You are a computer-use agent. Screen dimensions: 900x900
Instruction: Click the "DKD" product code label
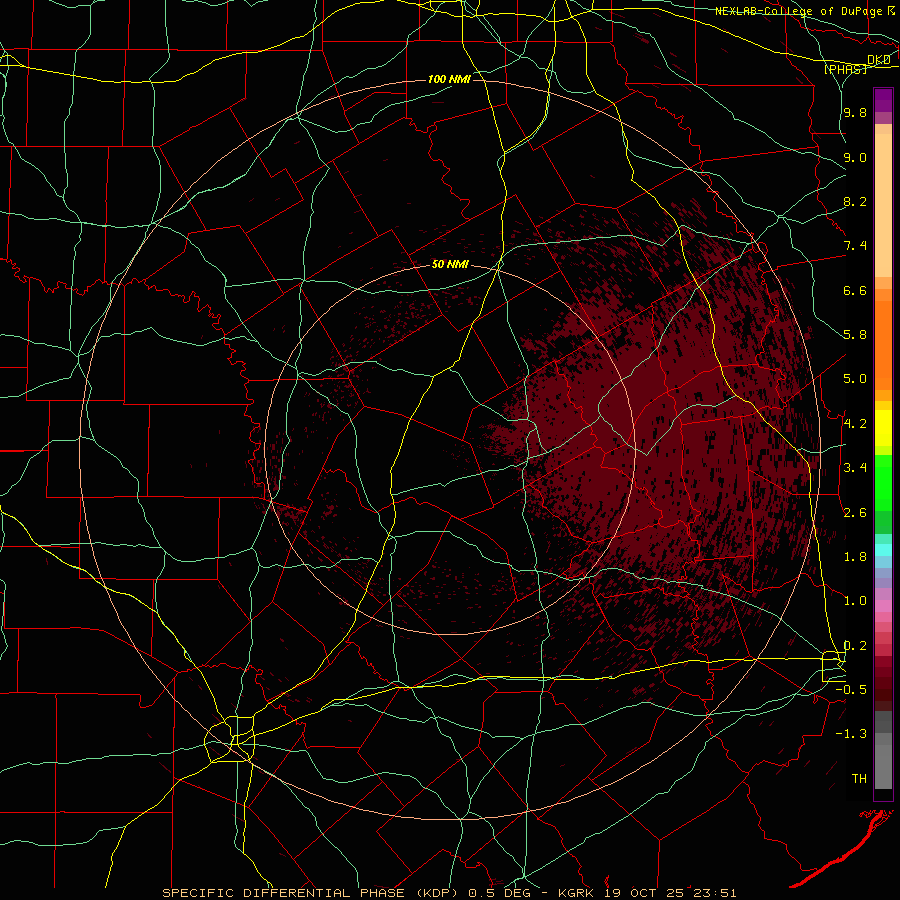pyautogui.click(x=879, y=59)
